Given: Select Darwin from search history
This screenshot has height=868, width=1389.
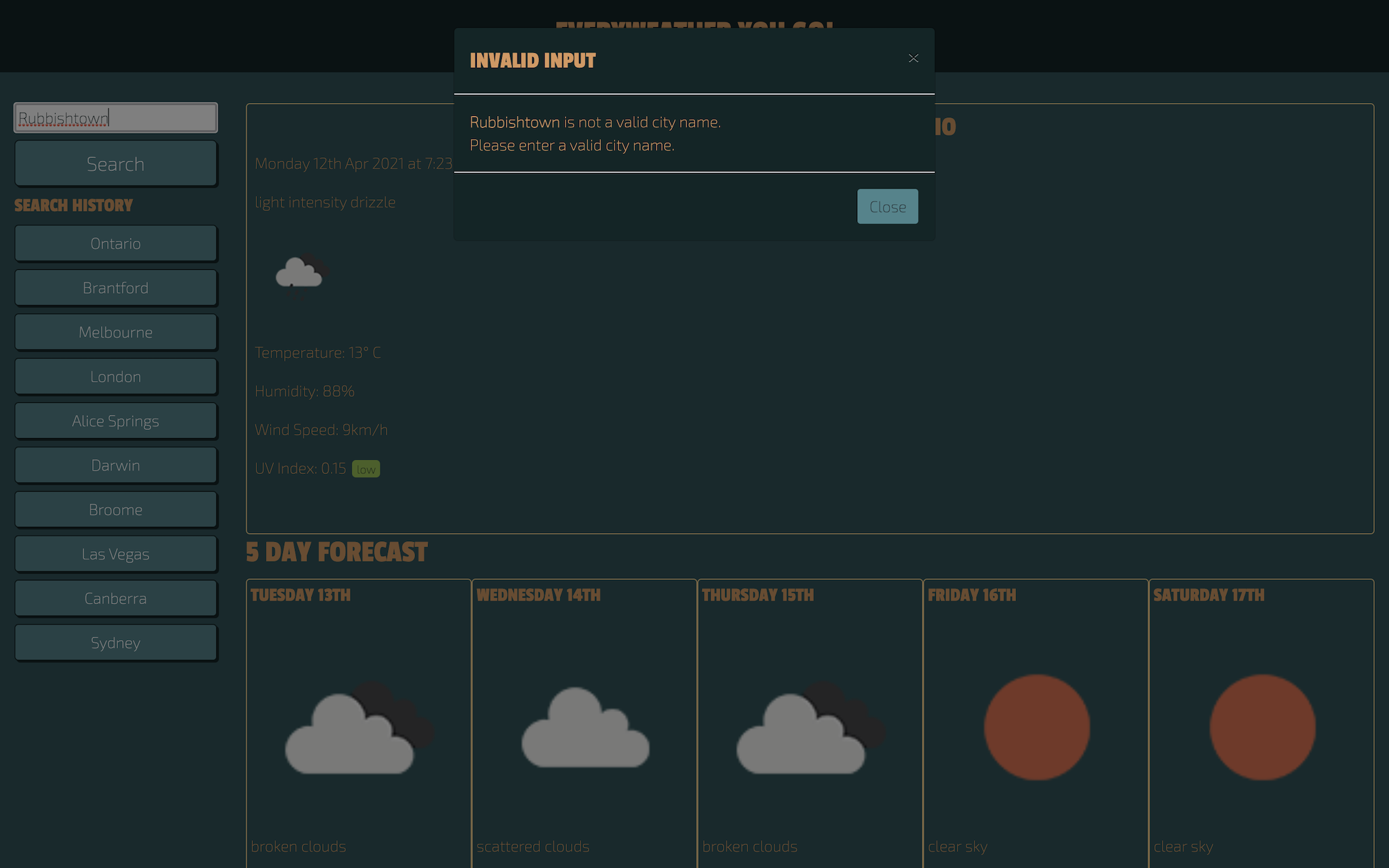Looking at the screenshot, I should click(x=116, y=464).
